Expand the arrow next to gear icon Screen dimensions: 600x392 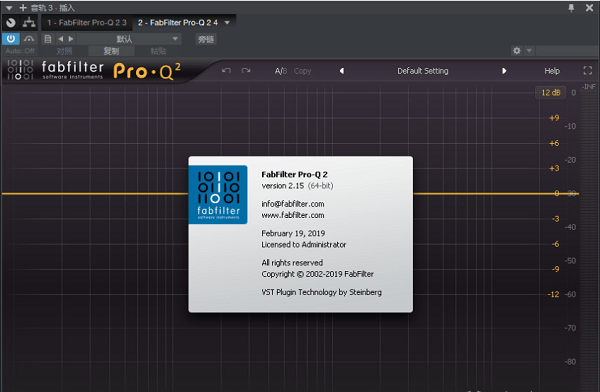point(529,51)
